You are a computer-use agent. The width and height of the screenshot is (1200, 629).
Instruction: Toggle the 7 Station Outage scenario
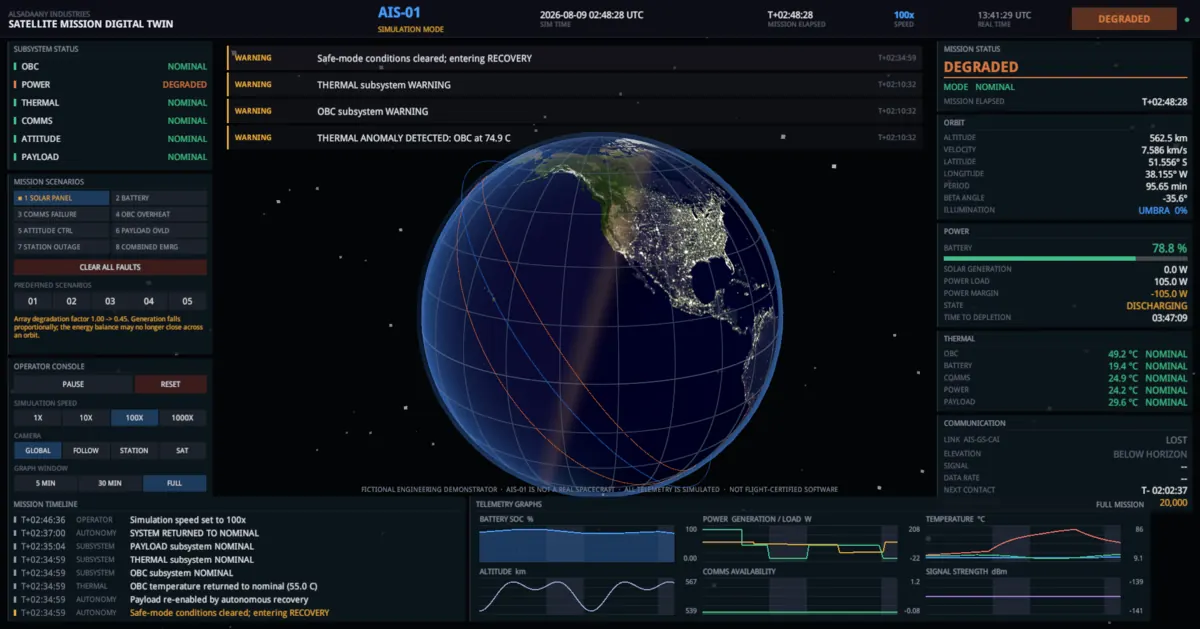(61, 246)
